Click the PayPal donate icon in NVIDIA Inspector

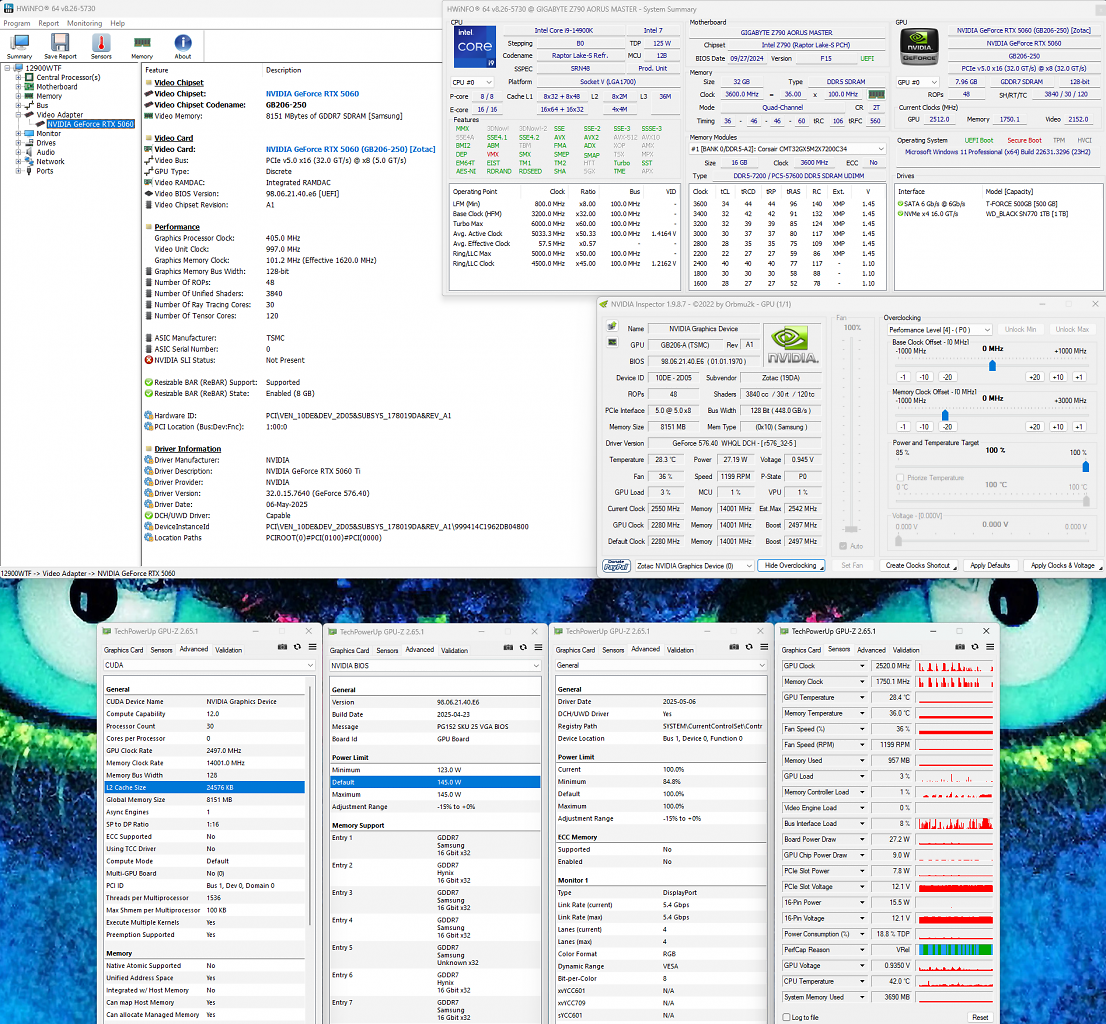pos(616,566)
